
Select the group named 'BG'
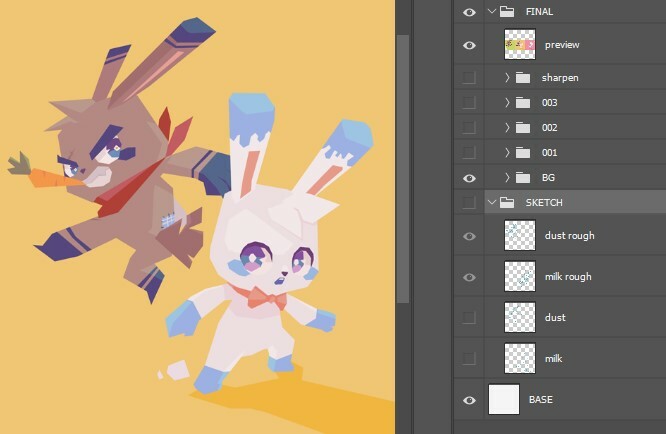click(548, 178)
